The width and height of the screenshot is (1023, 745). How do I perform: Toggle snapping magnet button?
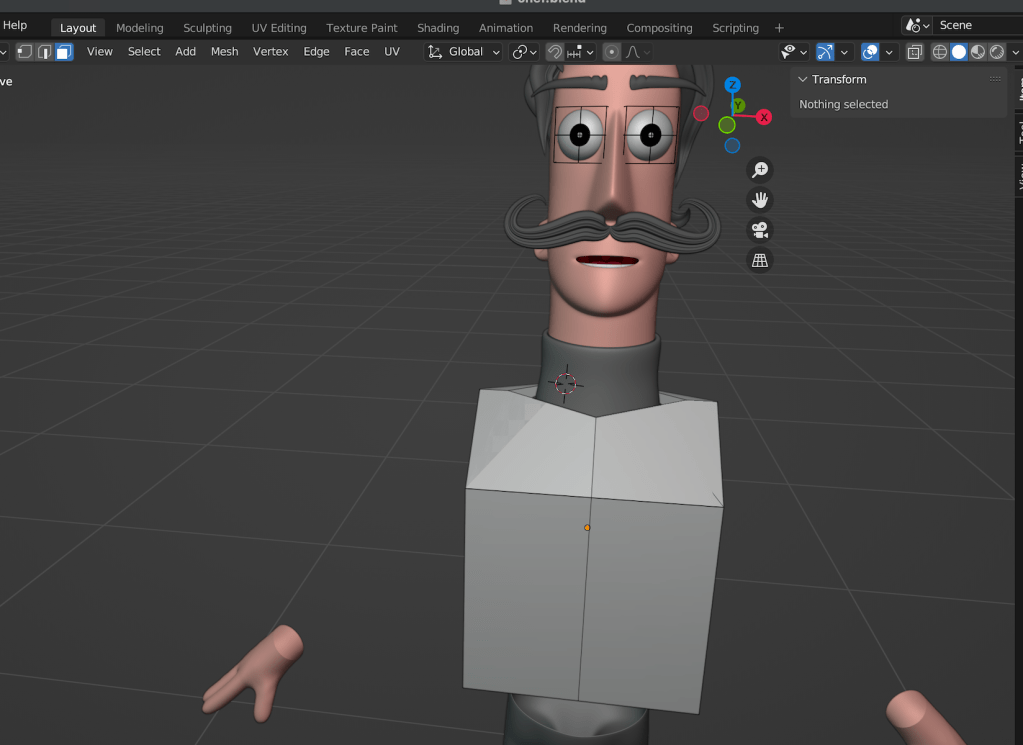554,52
